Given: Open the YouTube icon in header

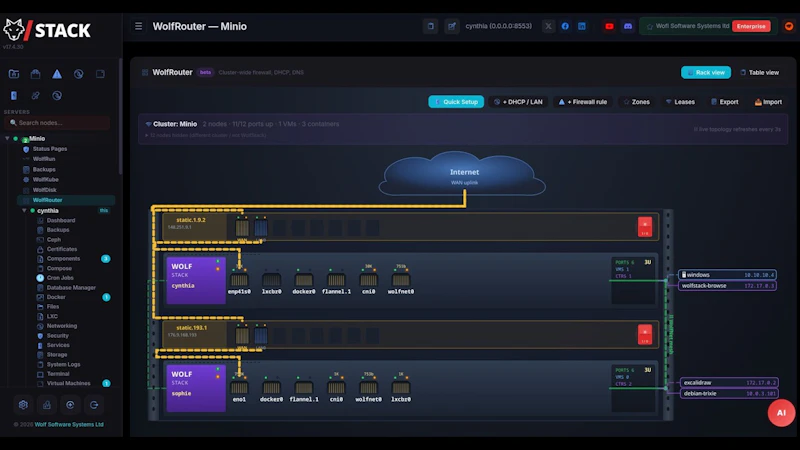Looking at the screenshot, I should click(609, 26).
